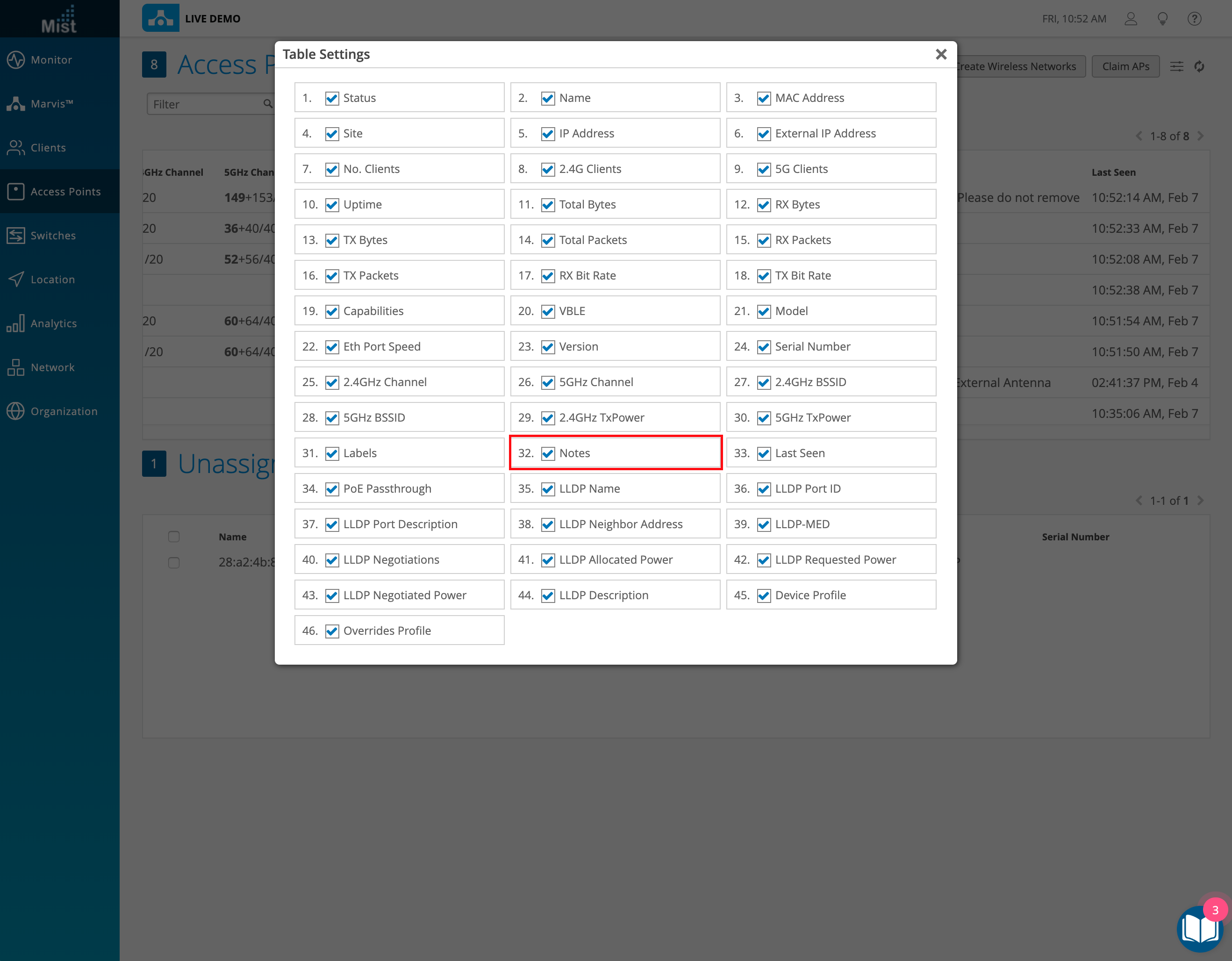This screenshot has width=1232, height=961.
Task: Open the lightbulb what's-new icon
Action: tap(1163, 19)
